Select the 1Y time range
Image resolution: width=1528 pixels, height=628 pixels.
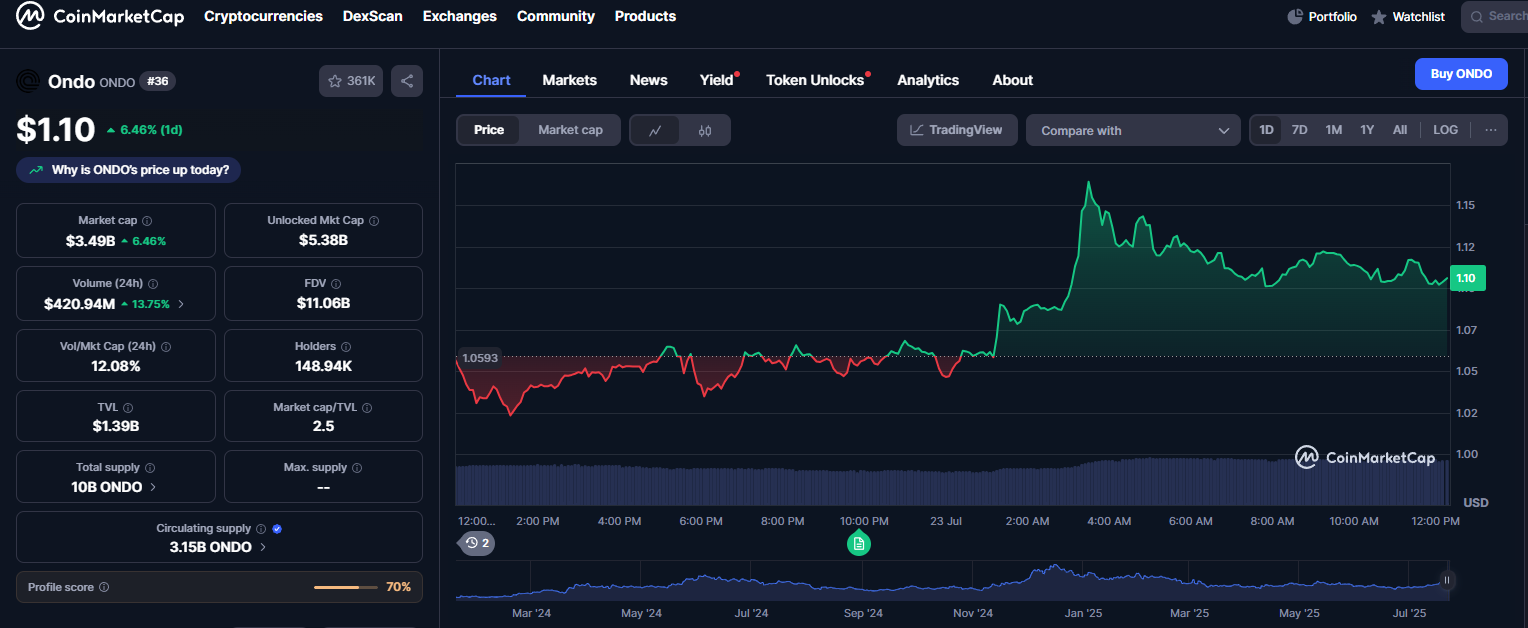pos(1367,130)
